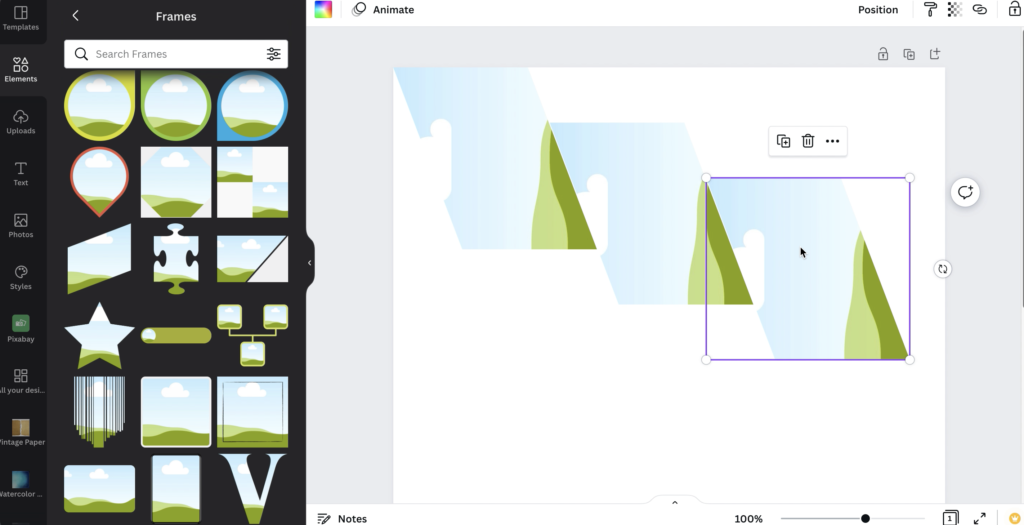This screenshot has height=525, width=1024.
Task: Select the tree diagram frame
Action: tap(252, 336)
